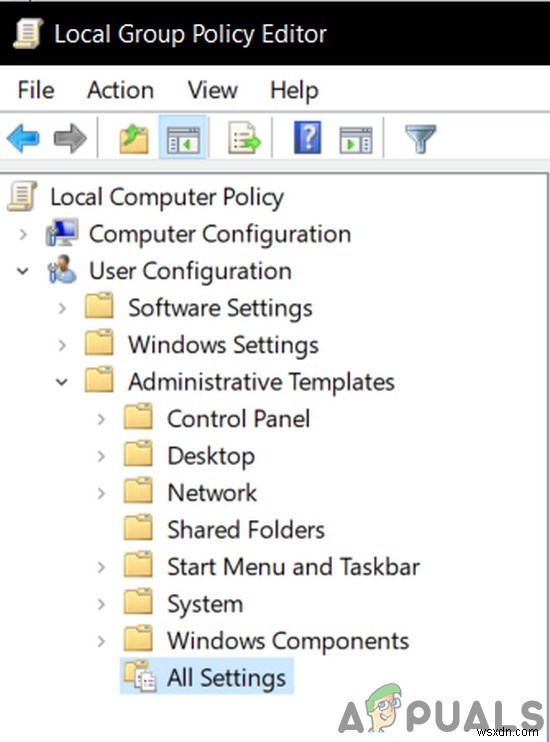Open the File menu
Image resolution: width=550 pixels, height=742 pixels.
click(36, 90)
